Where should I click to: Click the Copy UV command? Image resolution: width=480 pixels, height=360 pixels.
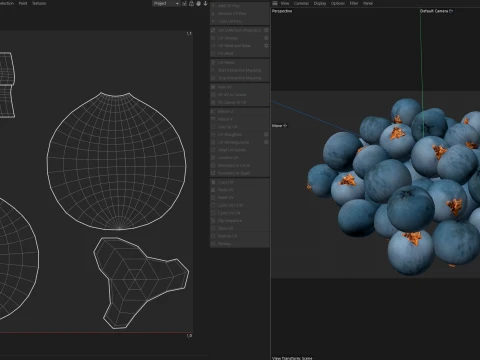pos(240,182)
